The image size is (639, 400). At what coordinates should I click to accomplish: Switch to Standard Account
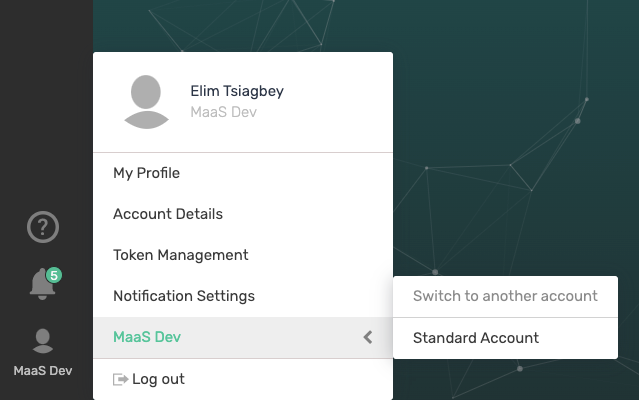pos(476,338)
